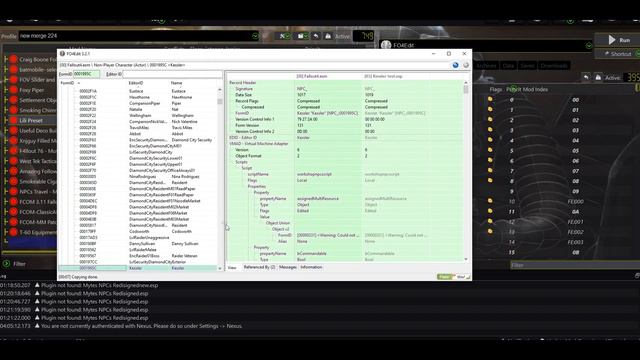Toggle the FOV Slider mod enabled state

coord(13,80)
